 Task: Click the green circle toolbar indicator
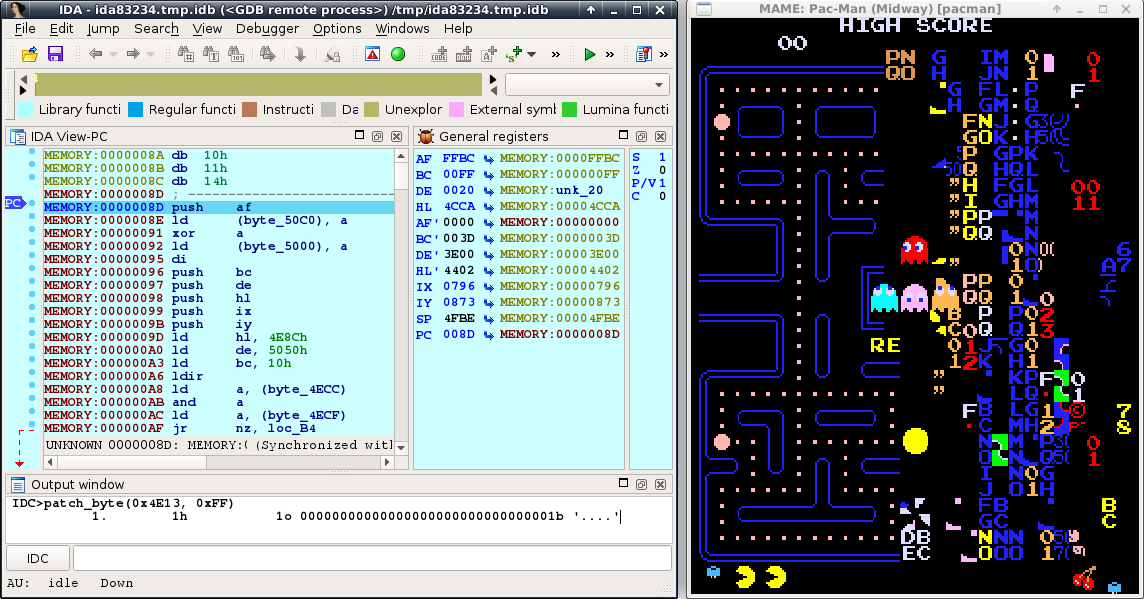coord(398,54)
